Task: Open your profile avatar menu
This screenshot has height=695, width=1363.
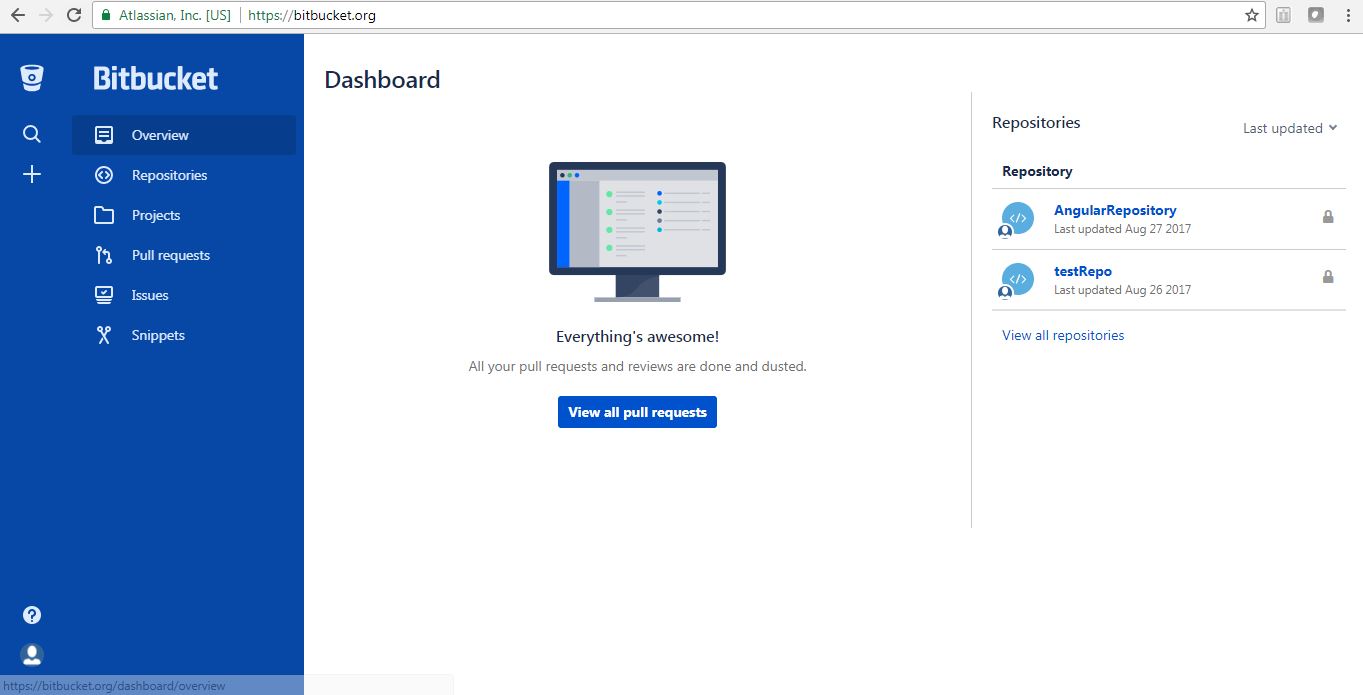Action: click(x=31, y=654)
